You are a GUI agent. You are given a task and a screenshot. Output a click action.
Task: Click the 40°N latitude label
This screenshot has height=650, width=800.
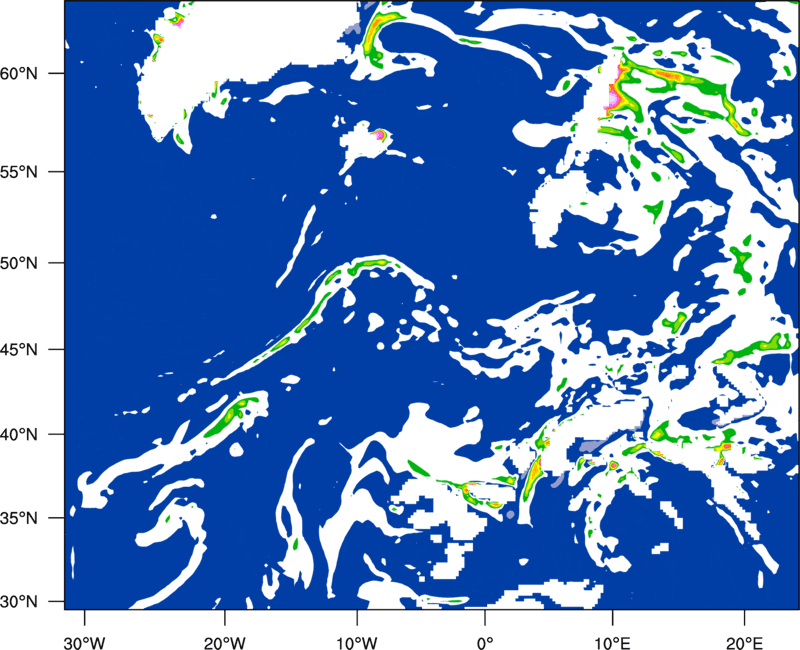pyautogui.click(x=19, y=434)
